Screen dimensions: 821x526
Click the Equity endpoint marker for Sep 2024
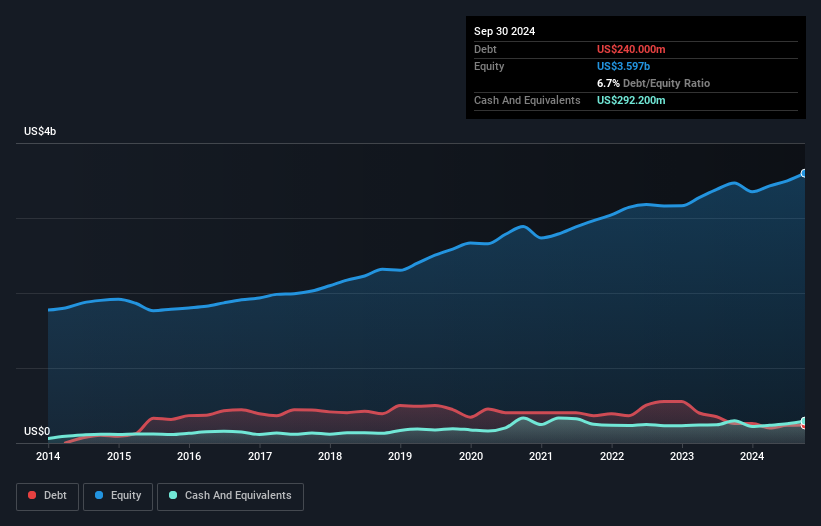[804, 173]
